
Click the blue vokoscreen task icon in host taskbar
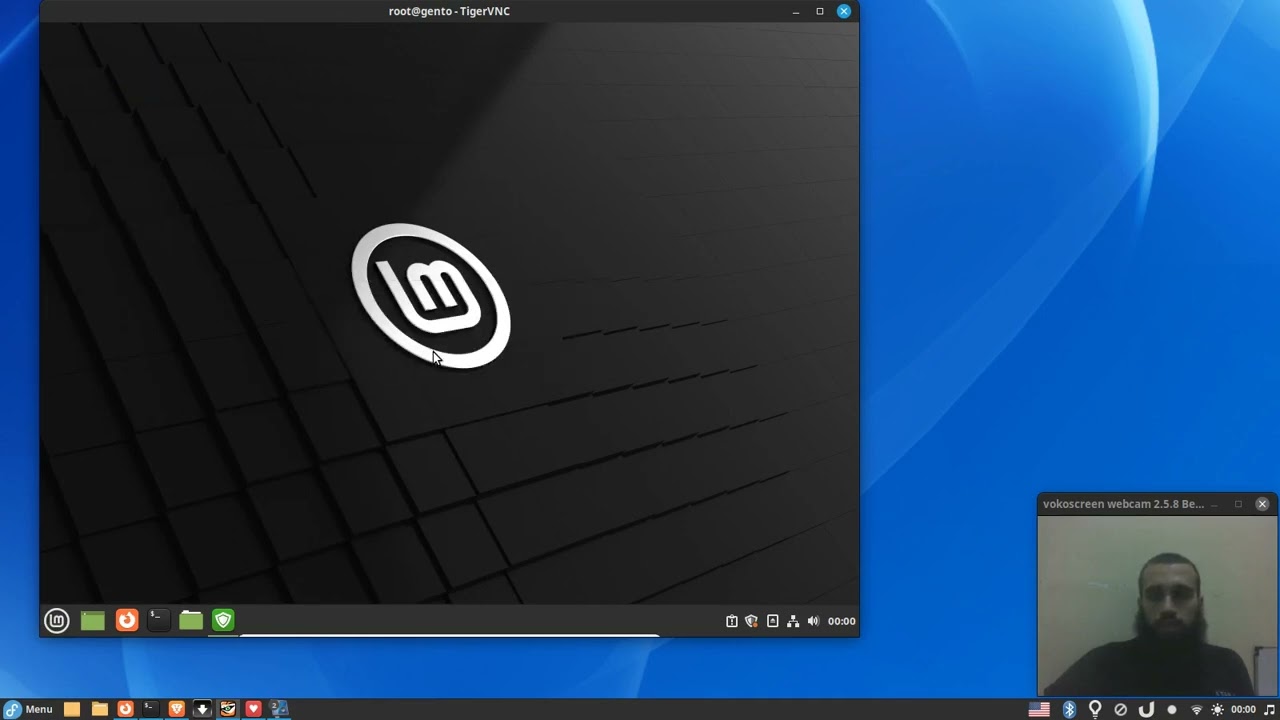coord(279,709)
